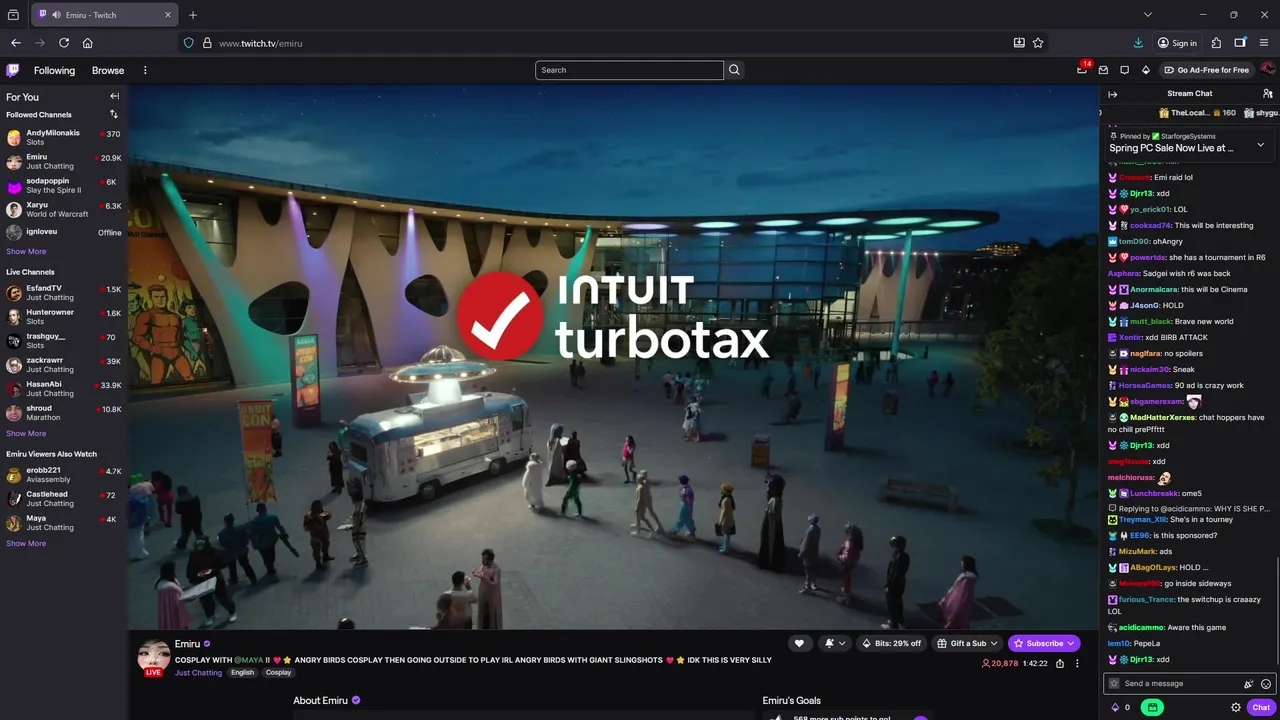Open the Following page
The width and height of the screenshot is (1280, 720).
[x=54, y=70]
